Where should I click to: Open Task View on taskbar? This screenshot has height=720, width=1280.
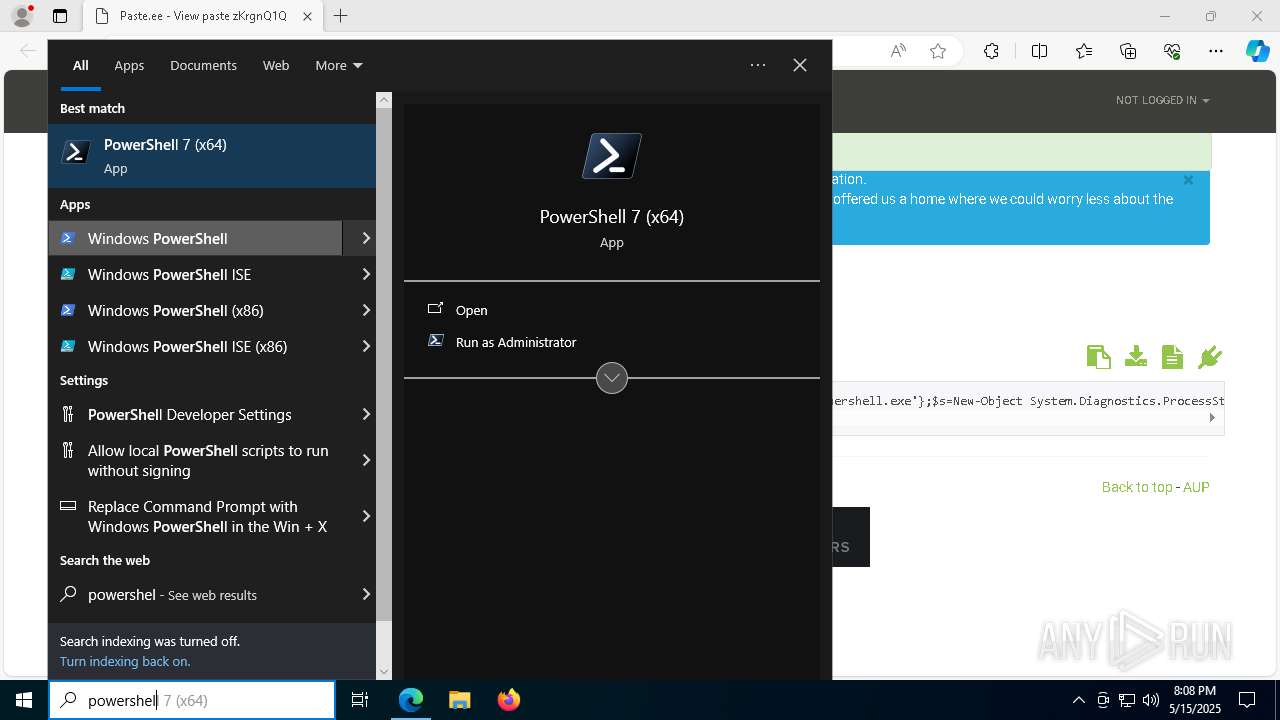[x=360, y=700]
